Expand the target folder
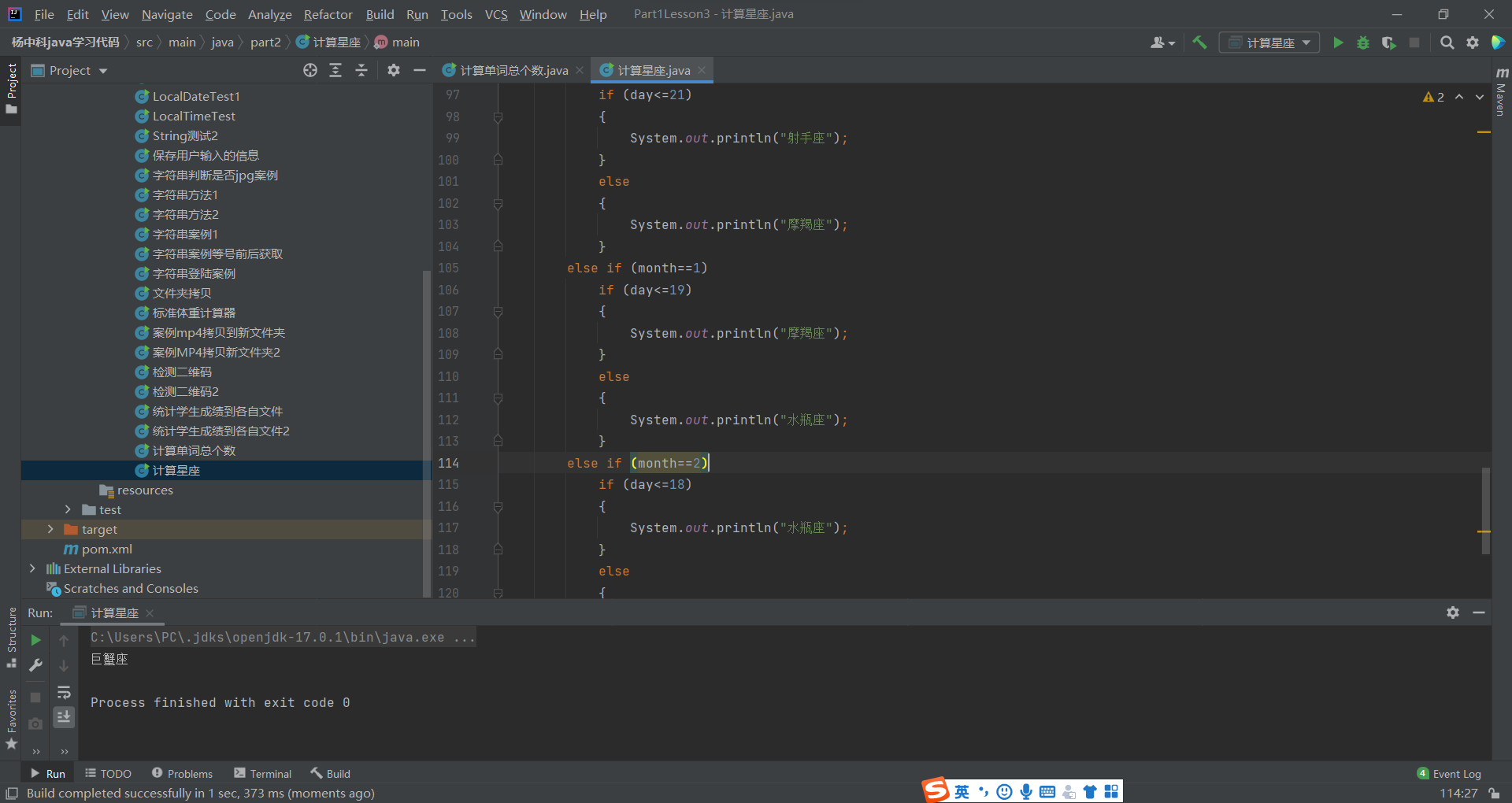1512x803 pixels. (50, 530)
